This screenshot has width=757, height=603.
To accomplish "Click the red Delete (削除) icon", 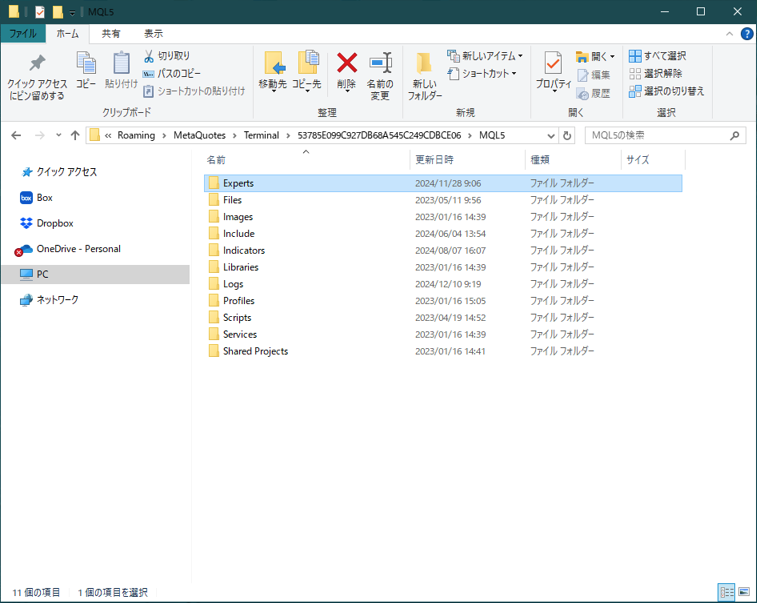I will point(346,66).
